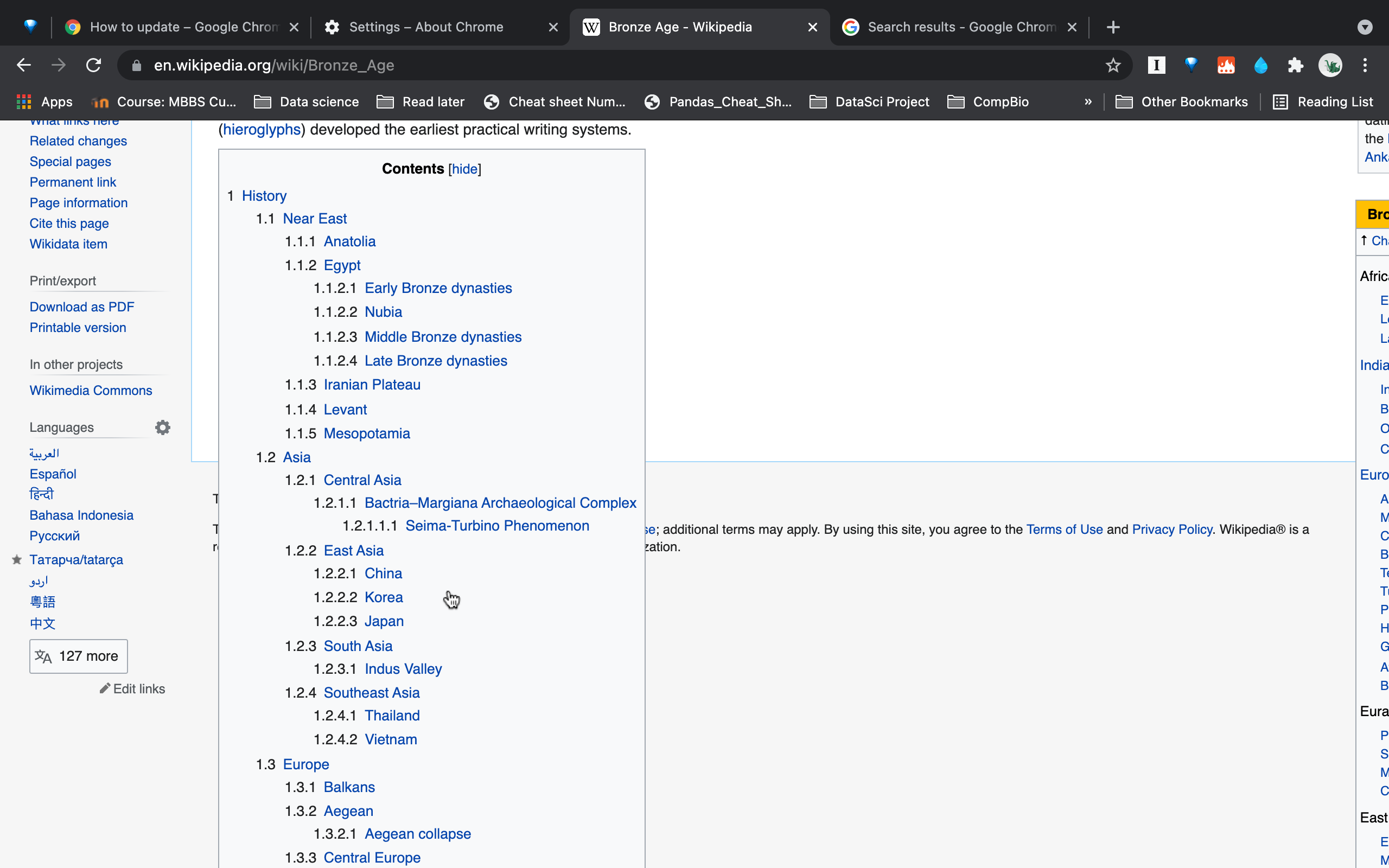This screenshot has height=868, width=1389.
Task: Expand How to update Chrome tab
Action: [x=185, y=27]
